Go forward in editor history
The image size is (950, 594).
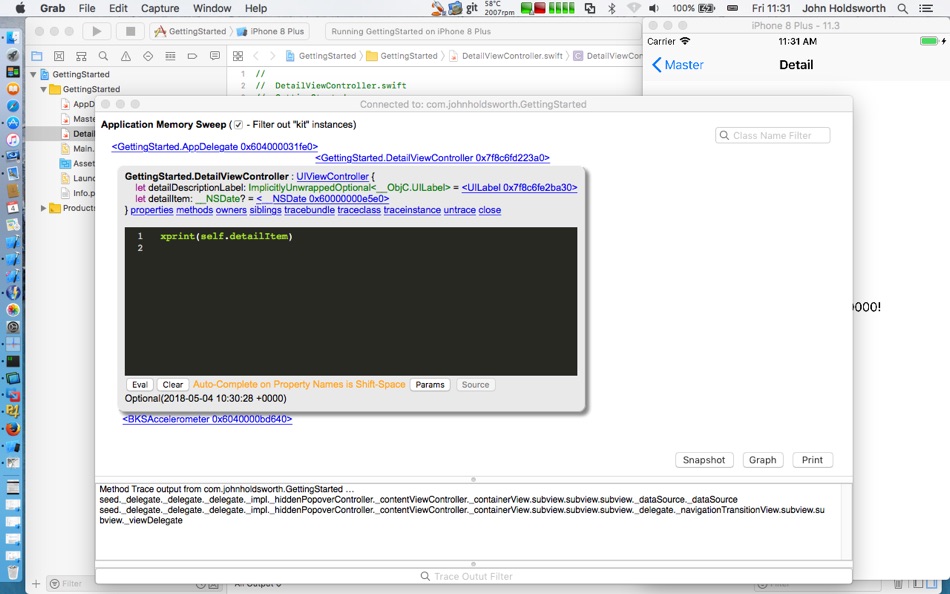click(x=272, y=56)
